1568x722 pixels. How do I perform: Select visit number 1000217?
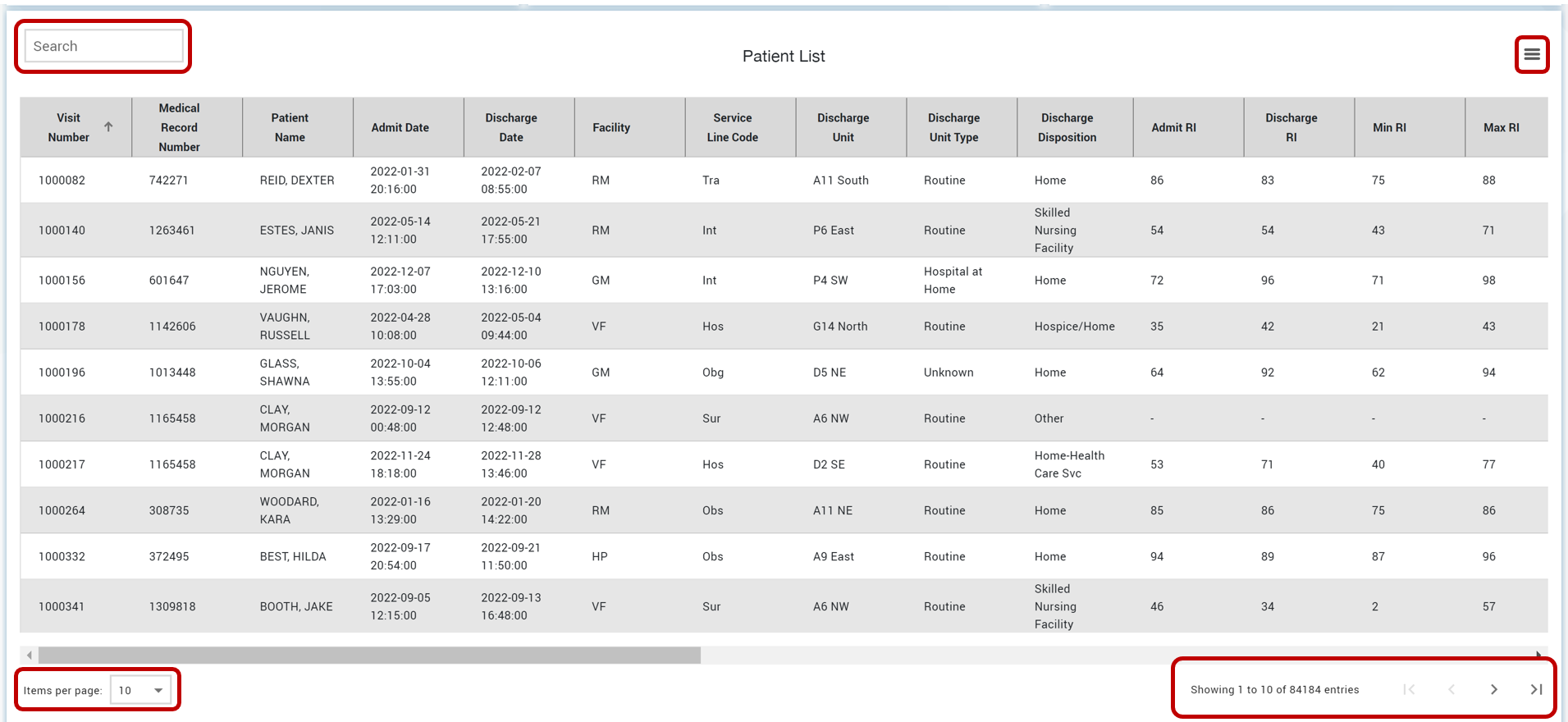pos(62,464)
